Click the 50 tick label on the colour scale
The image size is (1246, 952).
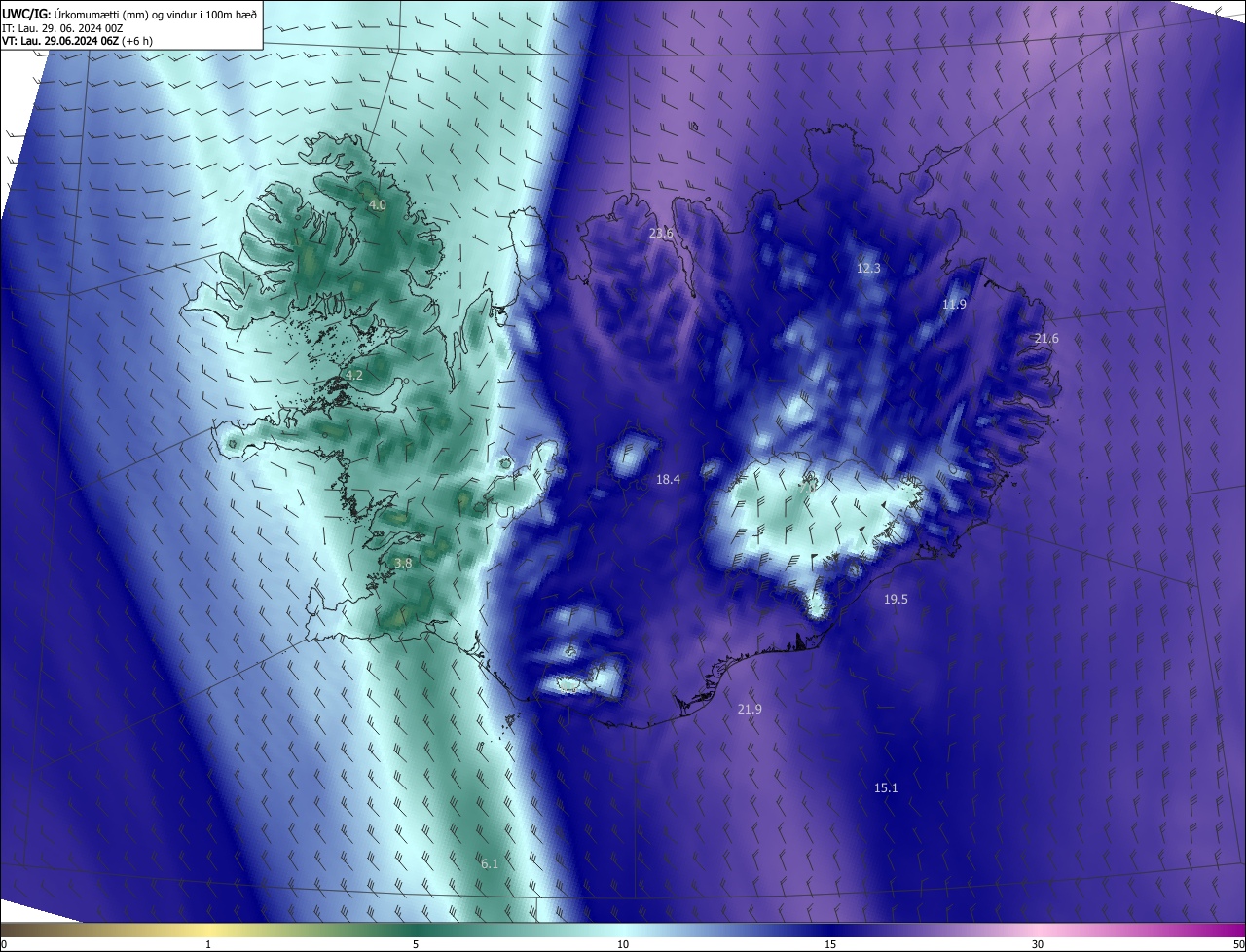1238,944
